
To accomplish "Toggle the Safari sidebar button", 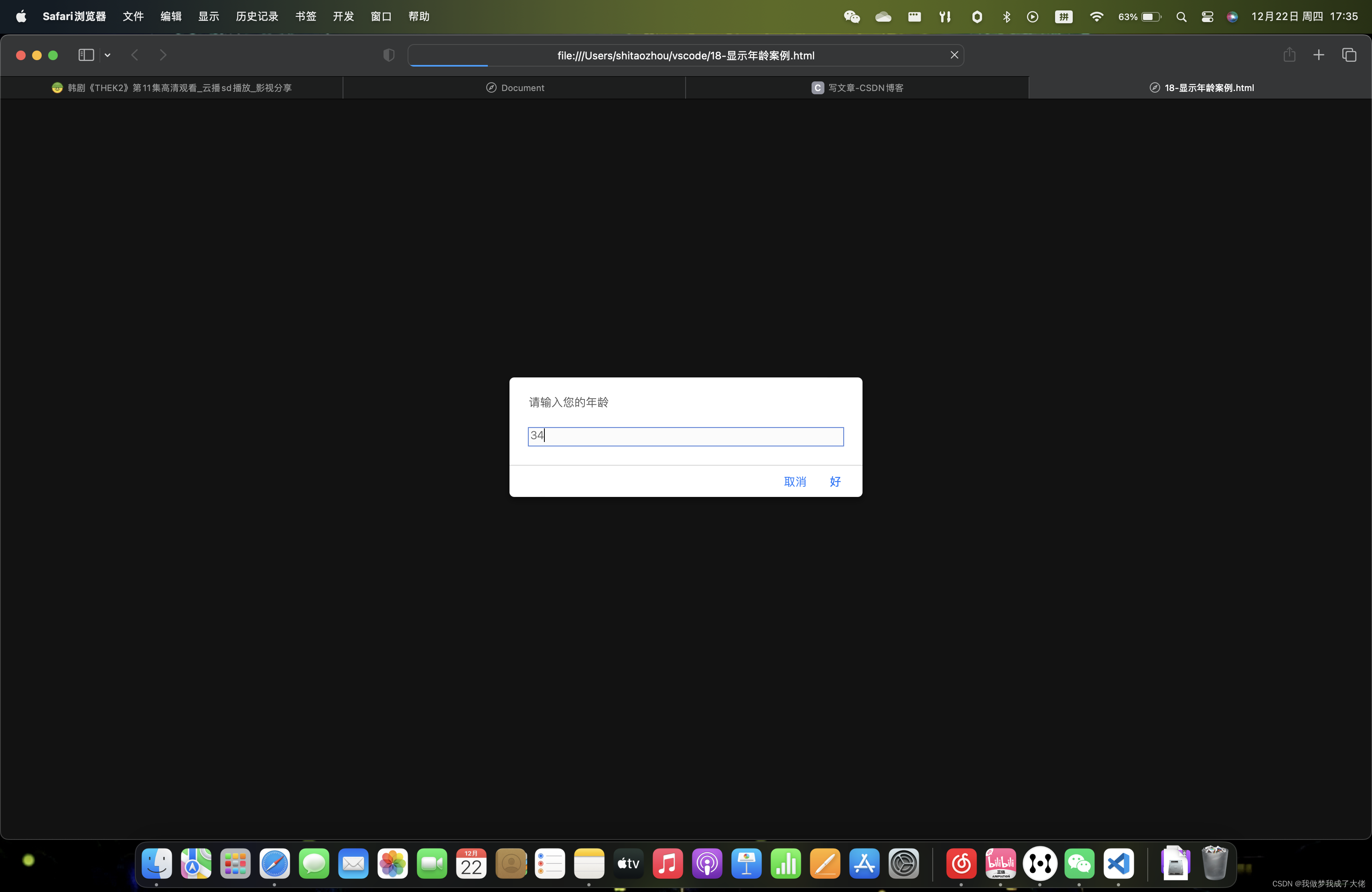I will tap(86, 55).
